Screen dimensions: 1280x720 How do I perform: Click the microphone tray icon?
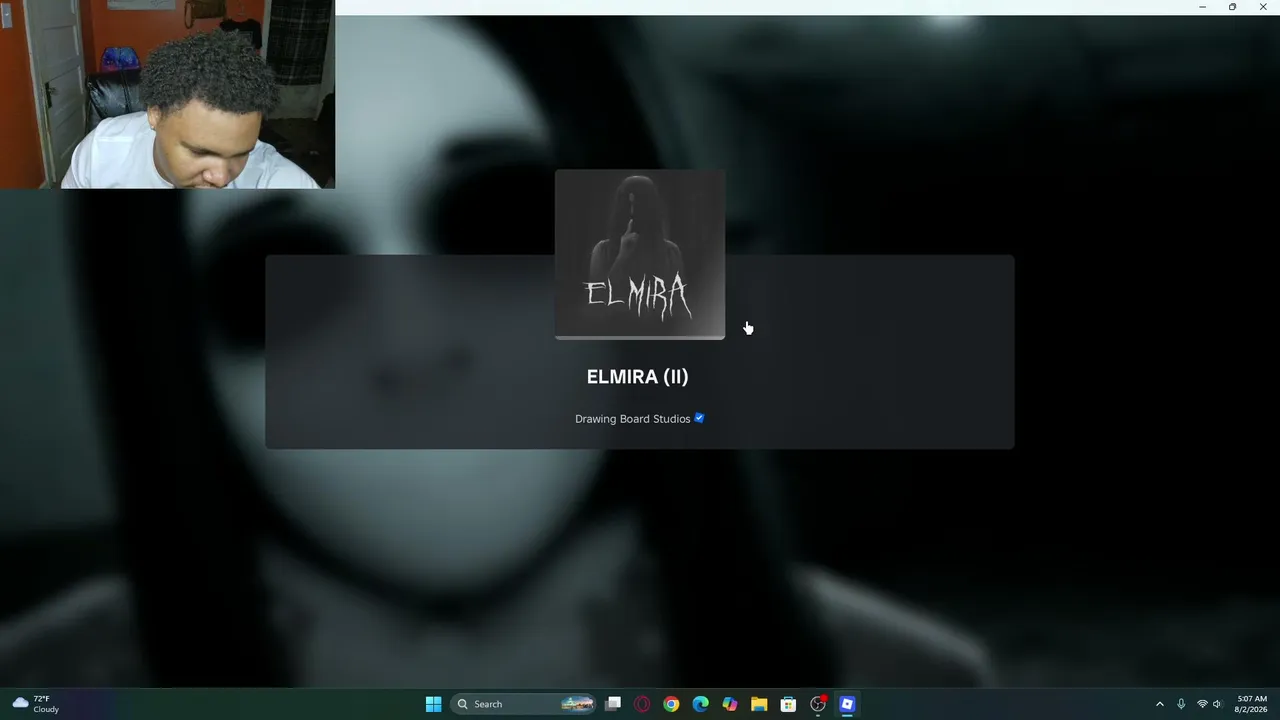click(x=1181, y=704)
